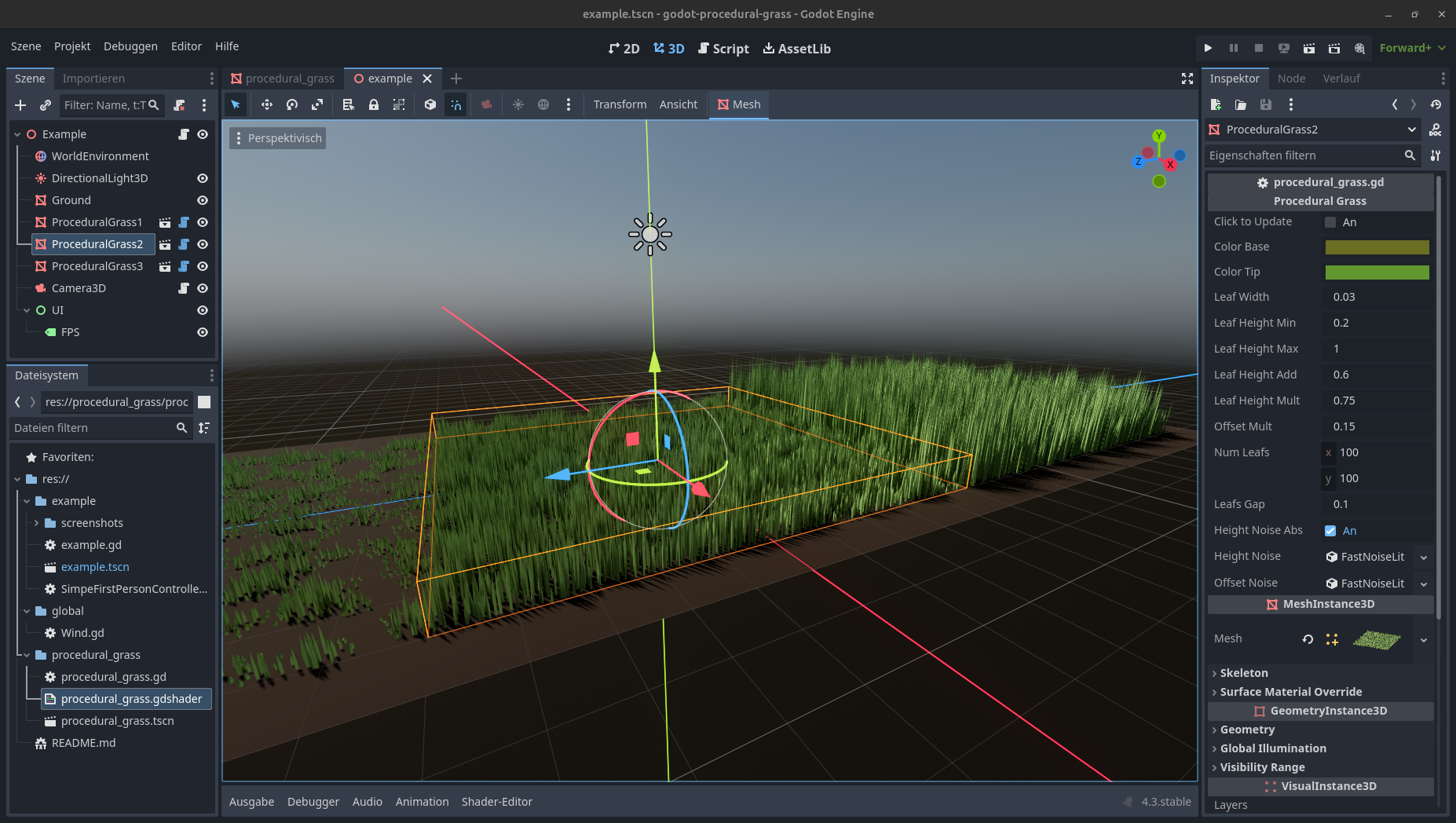Activate the Select mode arrow tool

pyautogui.click(x=236, y=104)
